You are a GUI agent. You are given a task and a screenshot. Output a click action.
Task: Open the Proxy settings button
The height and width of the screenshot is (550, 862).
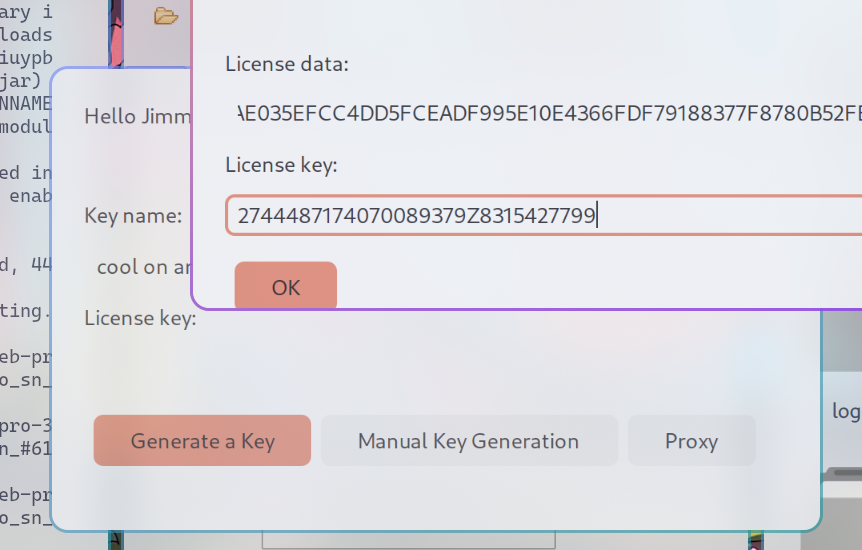(692, 441)
